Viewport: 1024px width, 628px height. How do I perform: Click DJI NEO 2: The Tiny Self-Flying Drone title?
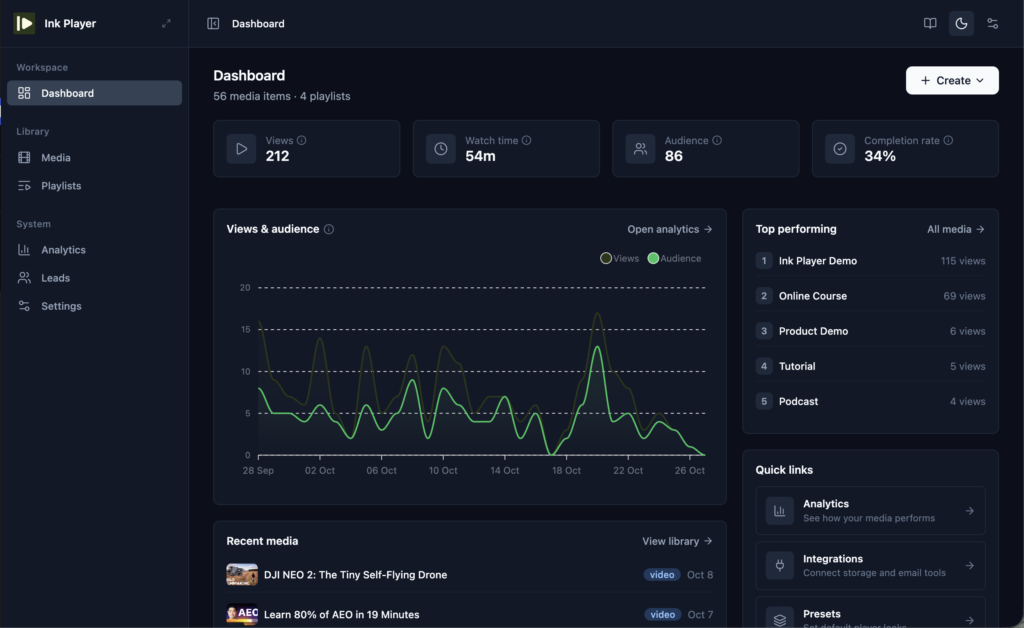(355, 575)
